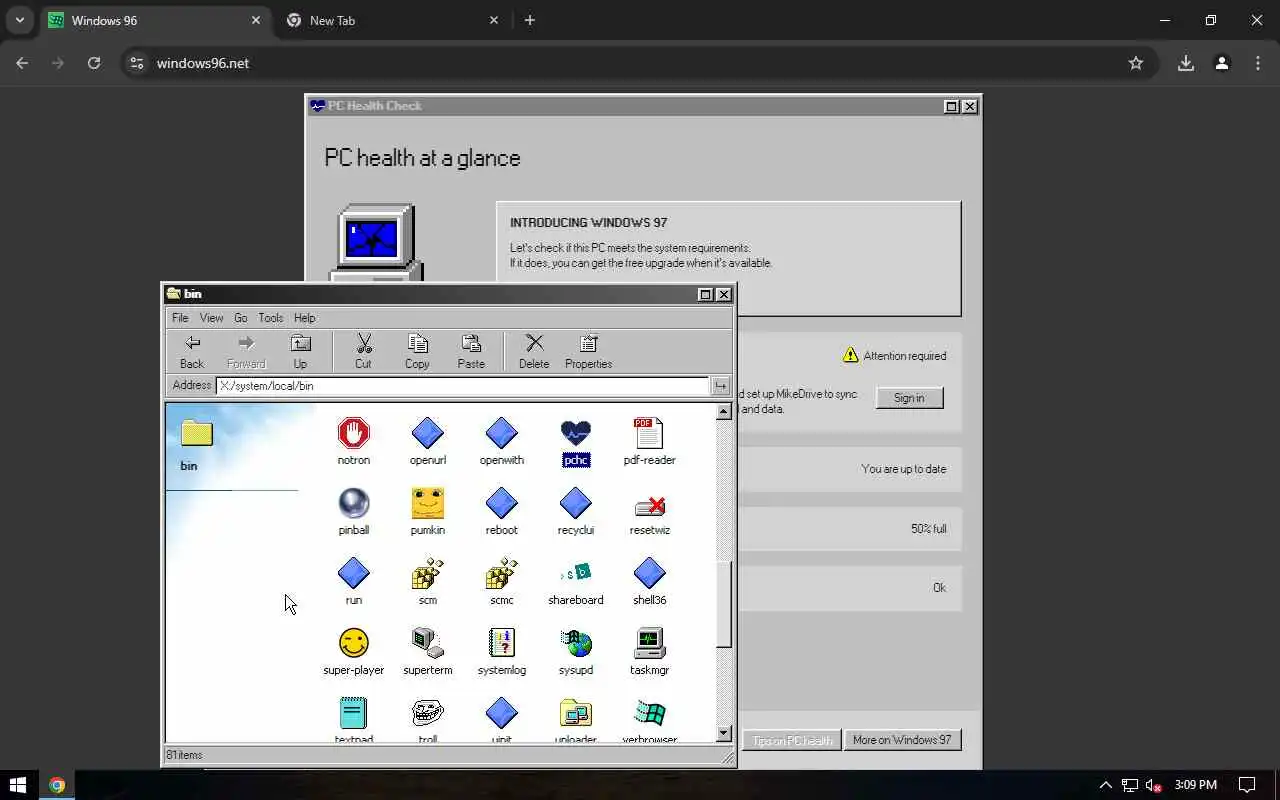
Task: Reload the page in Chrome
Action: [x=94, y=63]
